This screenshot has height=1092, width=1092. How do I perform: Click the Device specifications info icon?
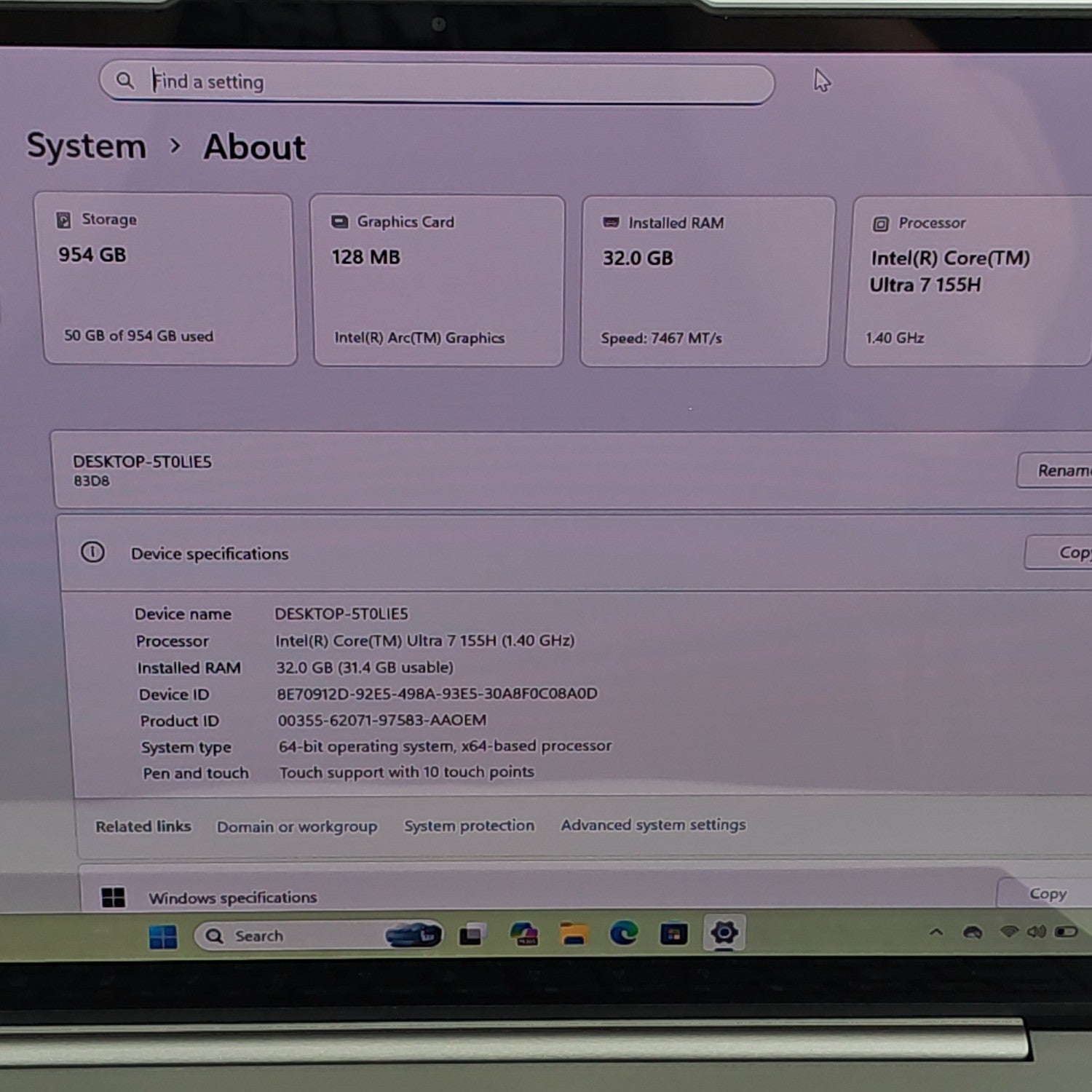(x=92, y=552)
